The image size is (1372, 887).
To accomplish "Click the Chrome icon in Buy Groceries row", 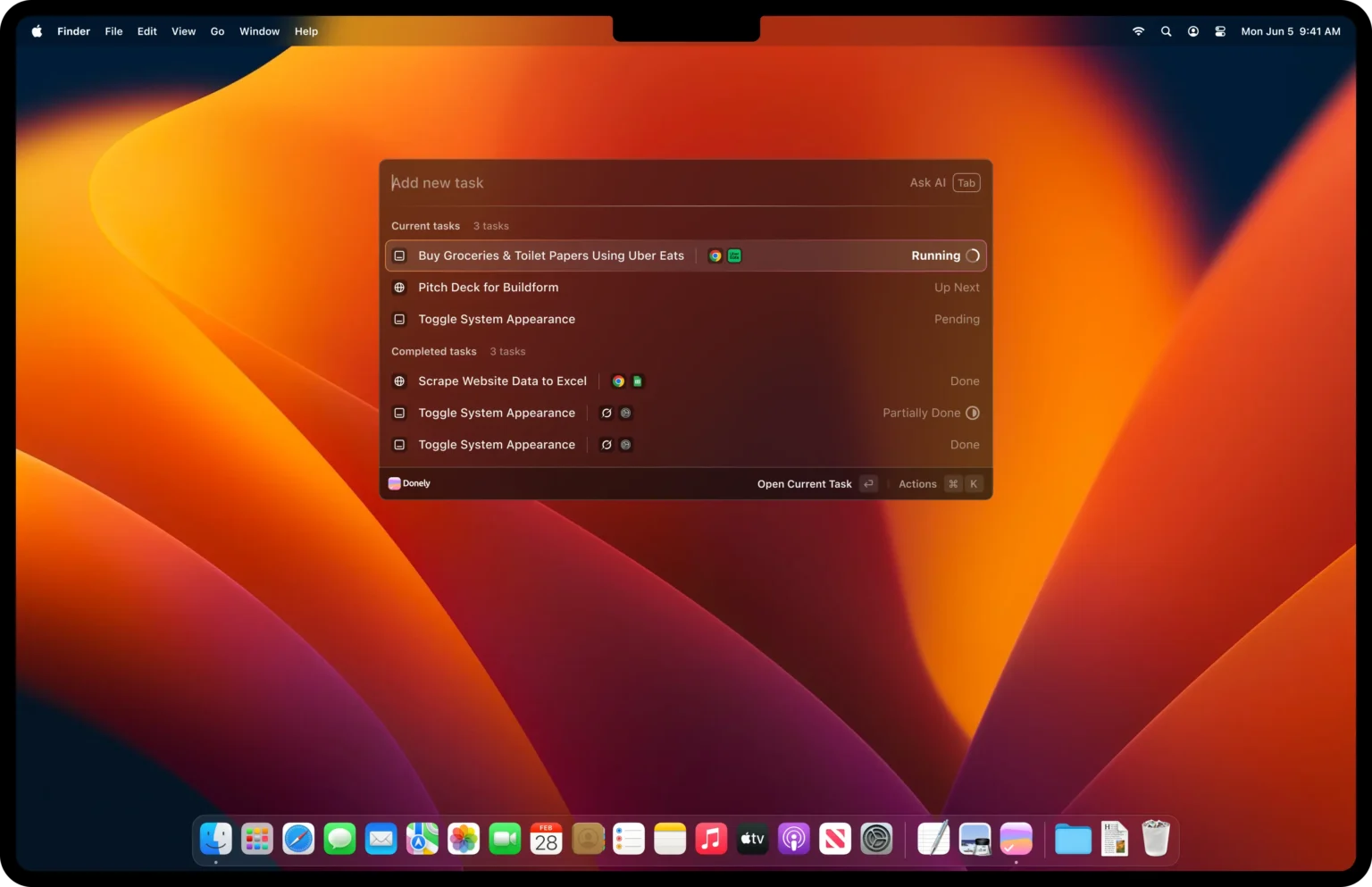I will click(x=715, y=255).
